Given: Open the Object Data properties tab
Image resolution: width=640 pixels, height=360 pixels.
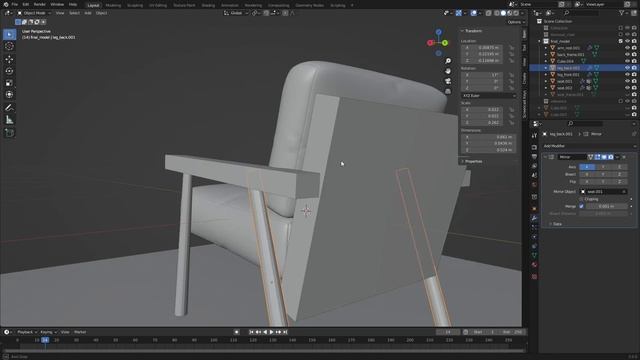Looking at the screenshot, I should 534,256.
